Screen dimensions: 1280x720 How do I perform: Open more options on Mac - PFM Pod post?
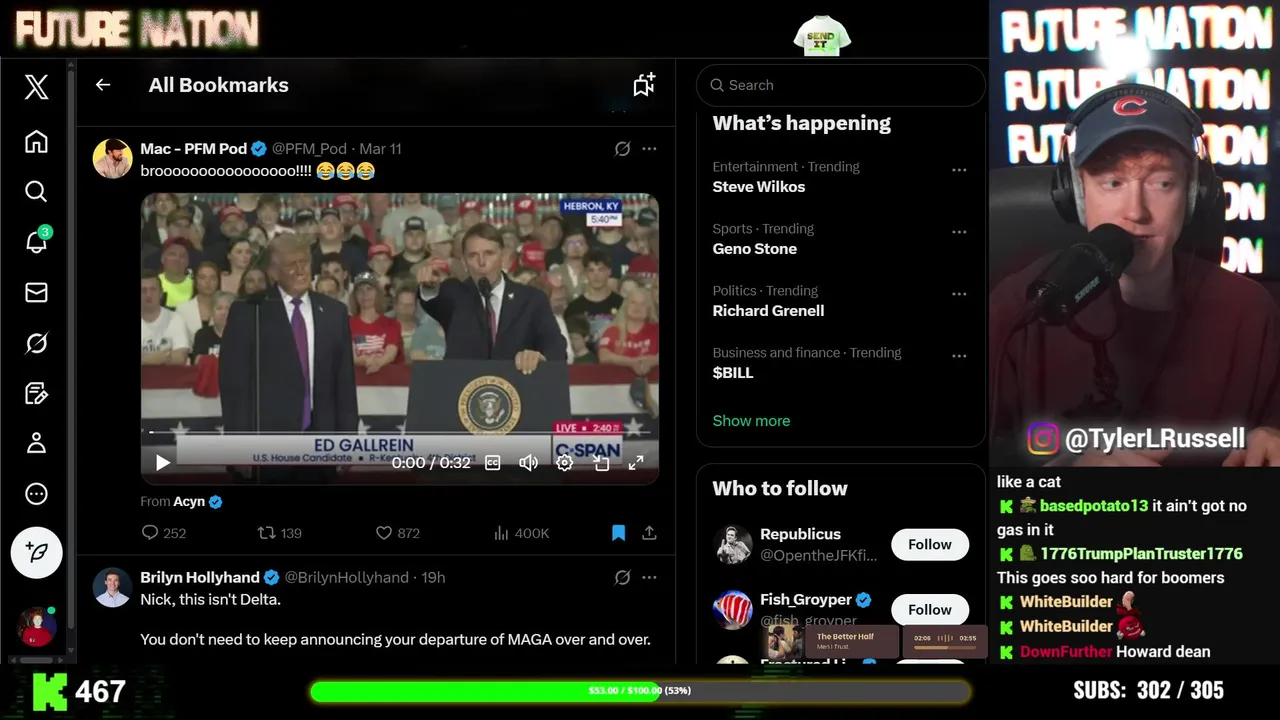click(649, 148)
